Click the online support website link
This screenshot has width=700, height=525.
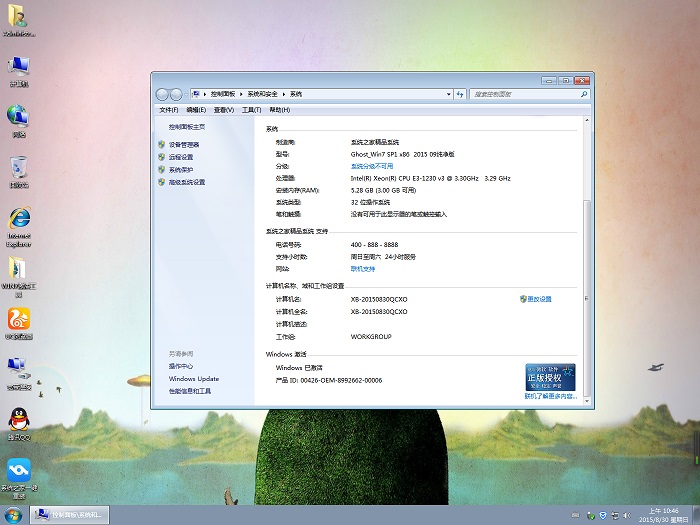click(362, 269)
